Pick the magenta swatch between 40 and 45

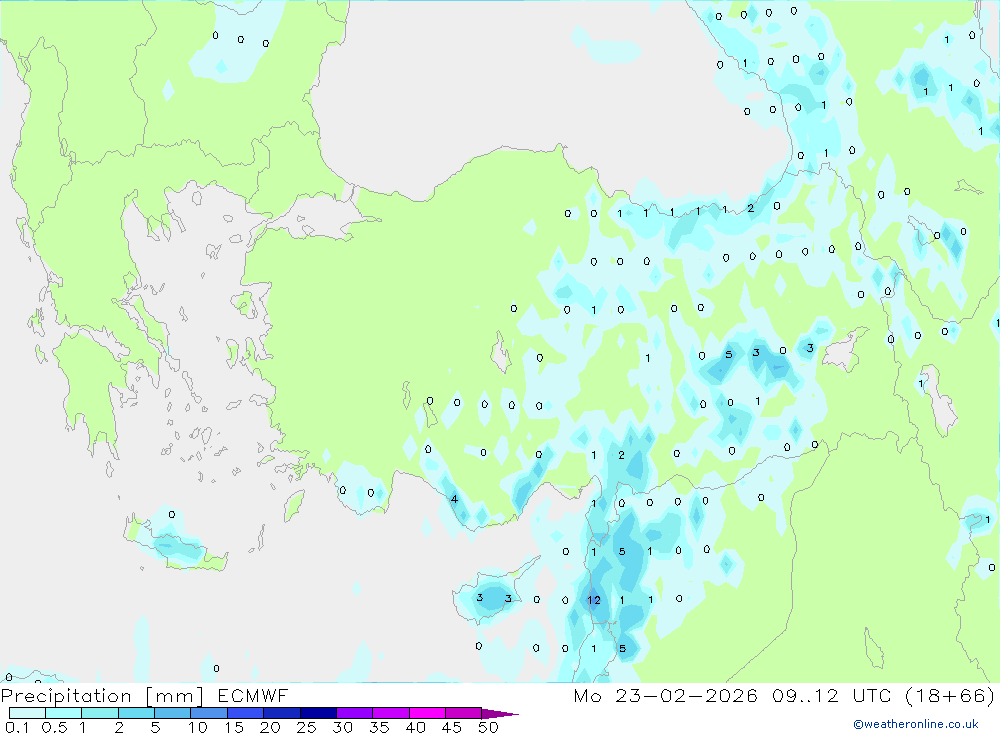[427, 713]
